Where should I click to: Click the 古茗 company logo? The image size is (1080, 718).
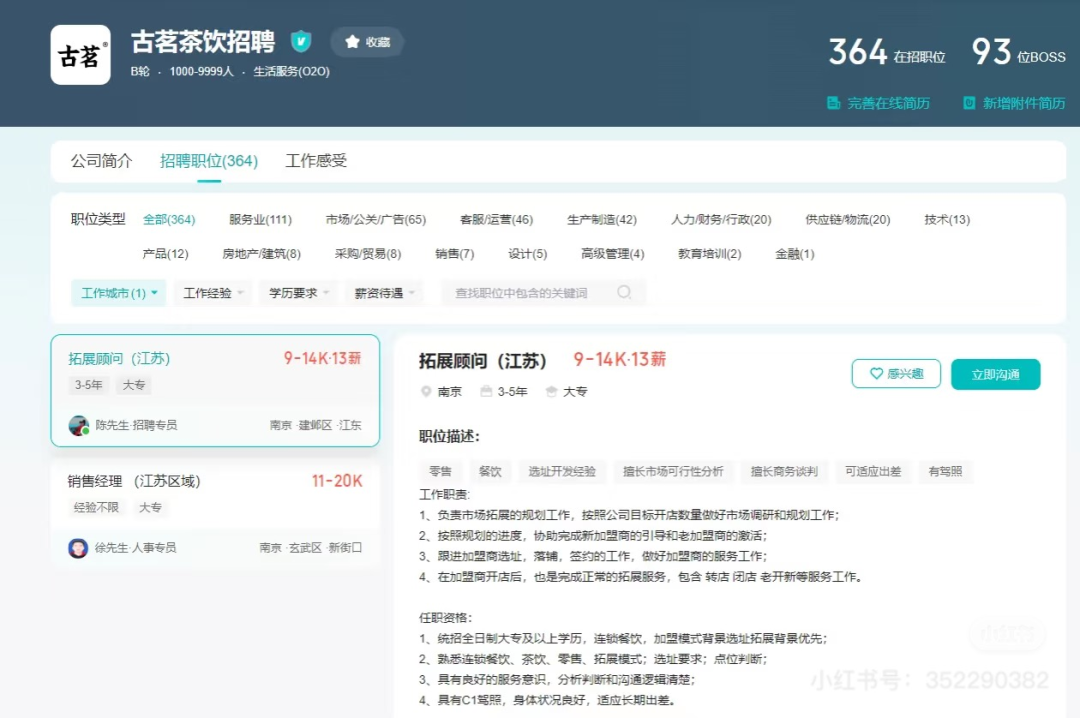tap(80, 55)
